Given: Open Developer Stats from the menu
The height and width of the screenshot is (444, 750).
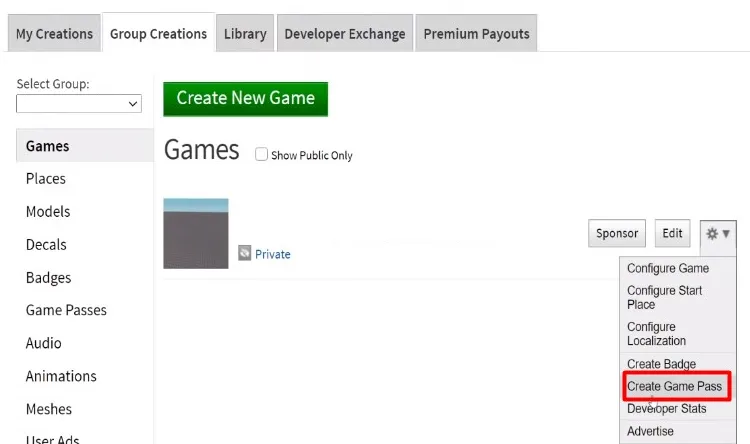Looking at the screenshot, I should click(x=666, y=409).
